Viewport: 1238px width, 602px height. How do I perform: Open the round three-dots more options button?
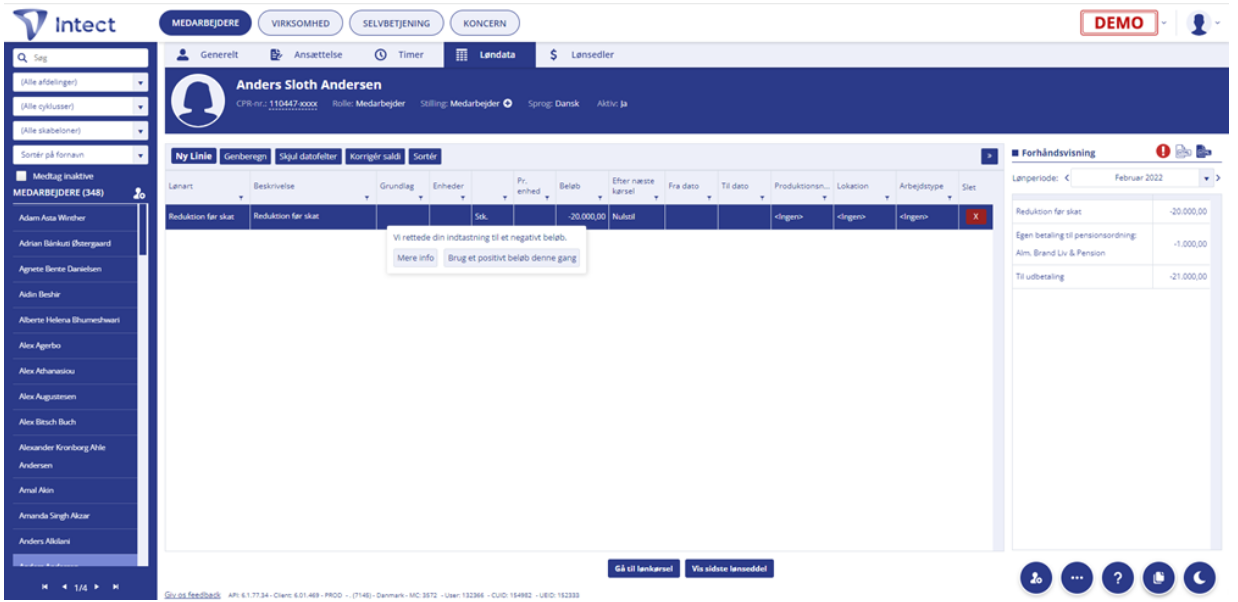tap(1077, 577)
